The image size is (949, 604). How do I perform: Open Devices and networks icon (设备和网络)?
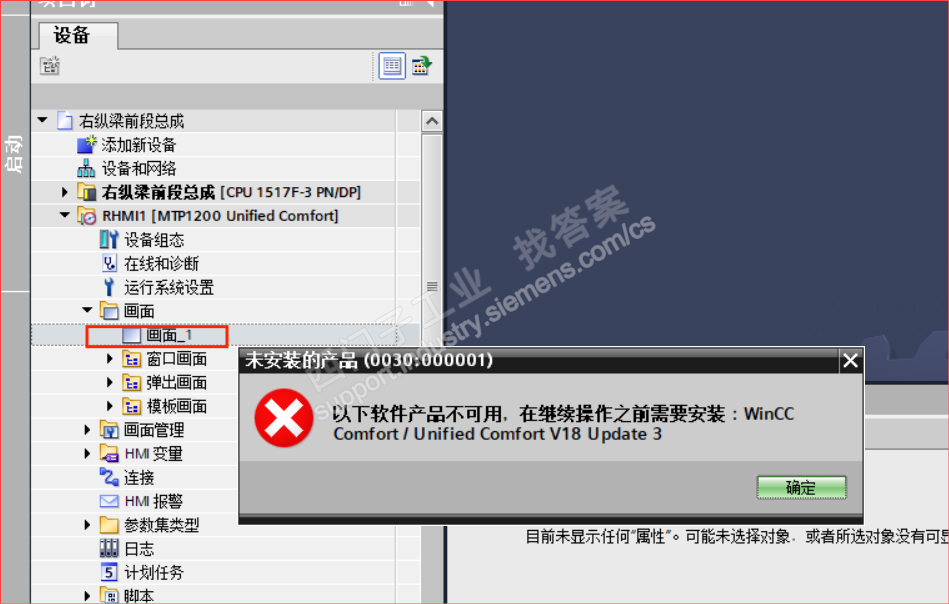(87, 168)
